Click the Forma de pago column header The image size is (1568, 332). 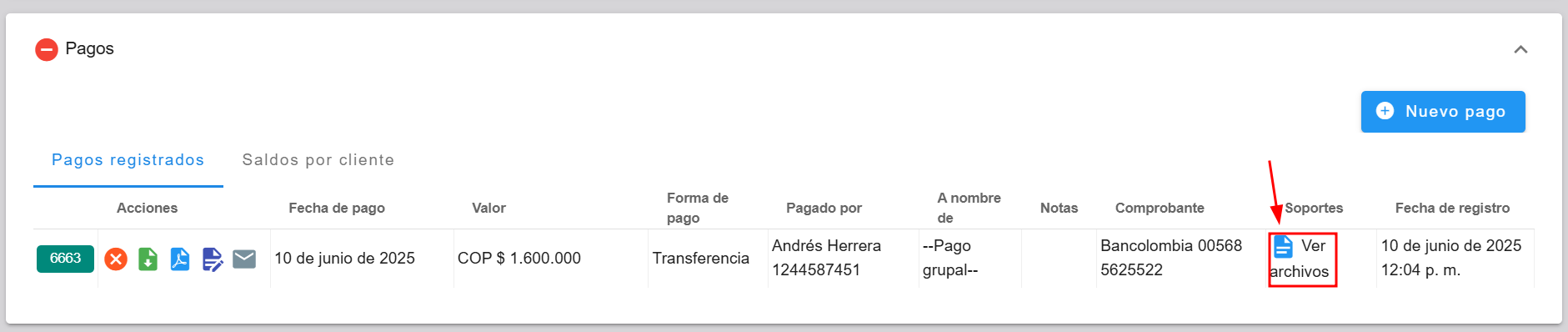[698, 208]
